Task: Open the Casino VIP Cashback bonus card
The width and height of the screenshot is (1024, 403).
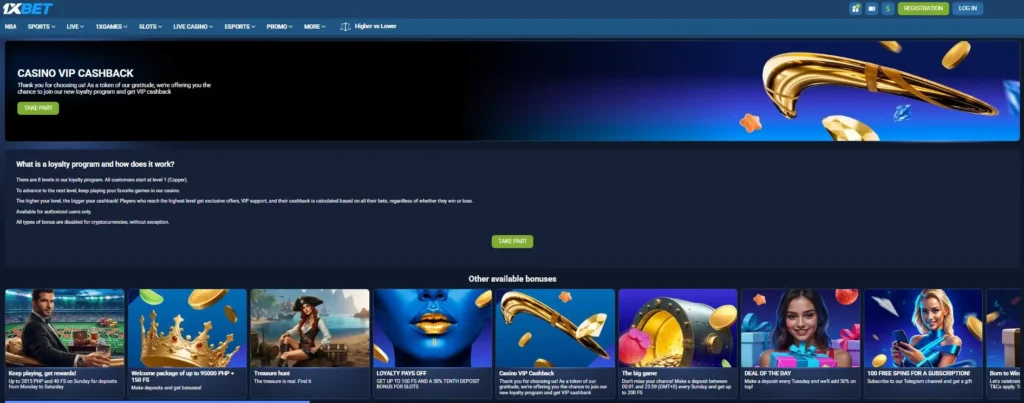Action: point(555,344)
